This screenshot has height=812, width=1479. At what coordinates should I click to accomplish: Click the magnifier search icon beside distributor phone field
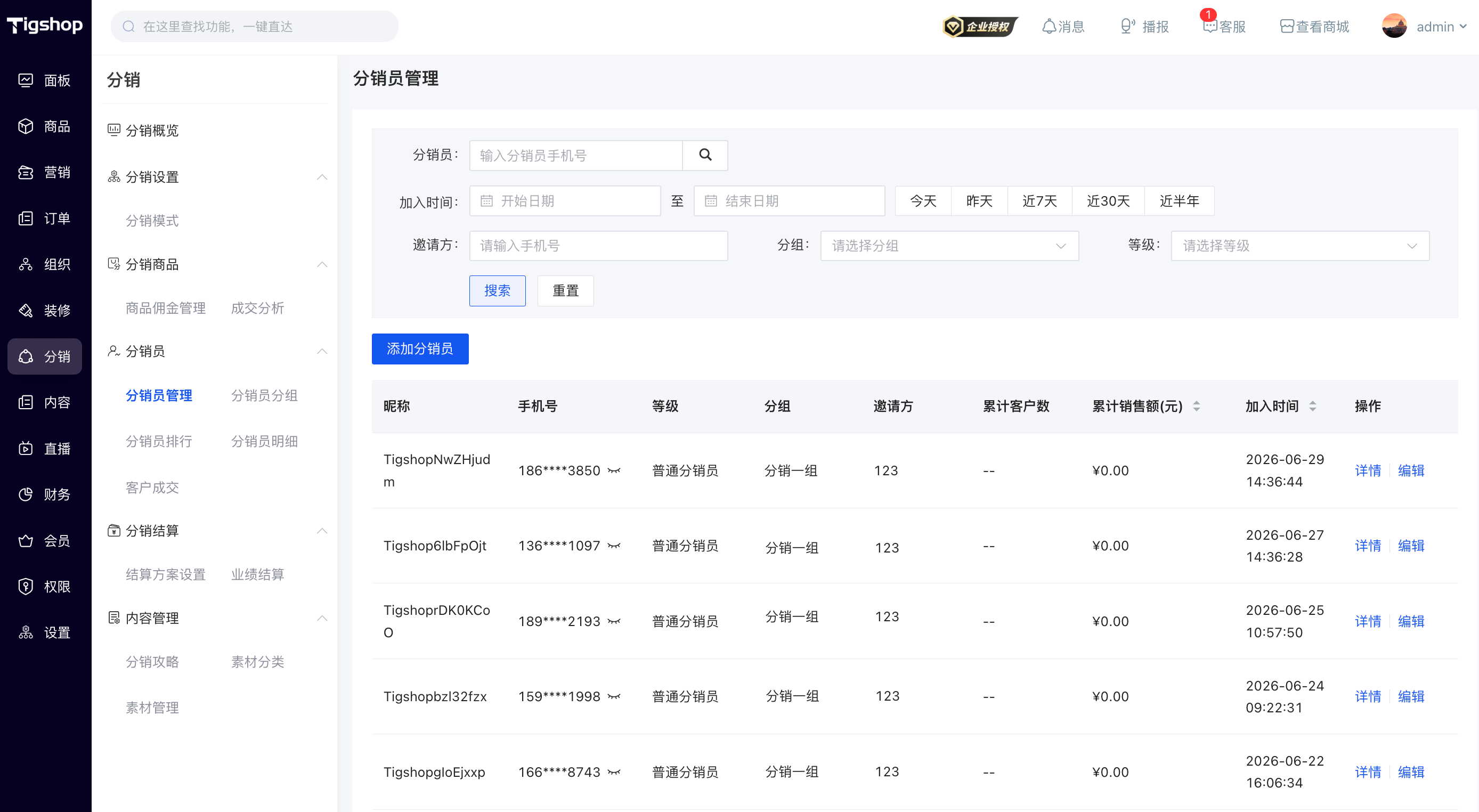pyautogui.click(x=705, y=155)
